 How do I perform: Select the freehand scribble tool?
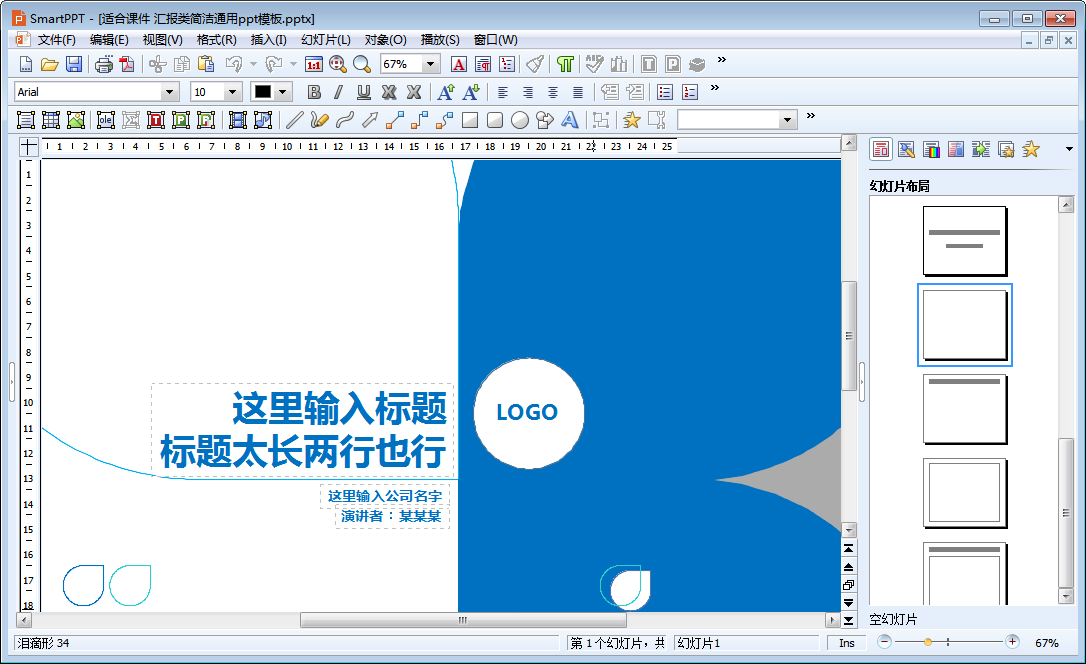click(x=319, y=120)
